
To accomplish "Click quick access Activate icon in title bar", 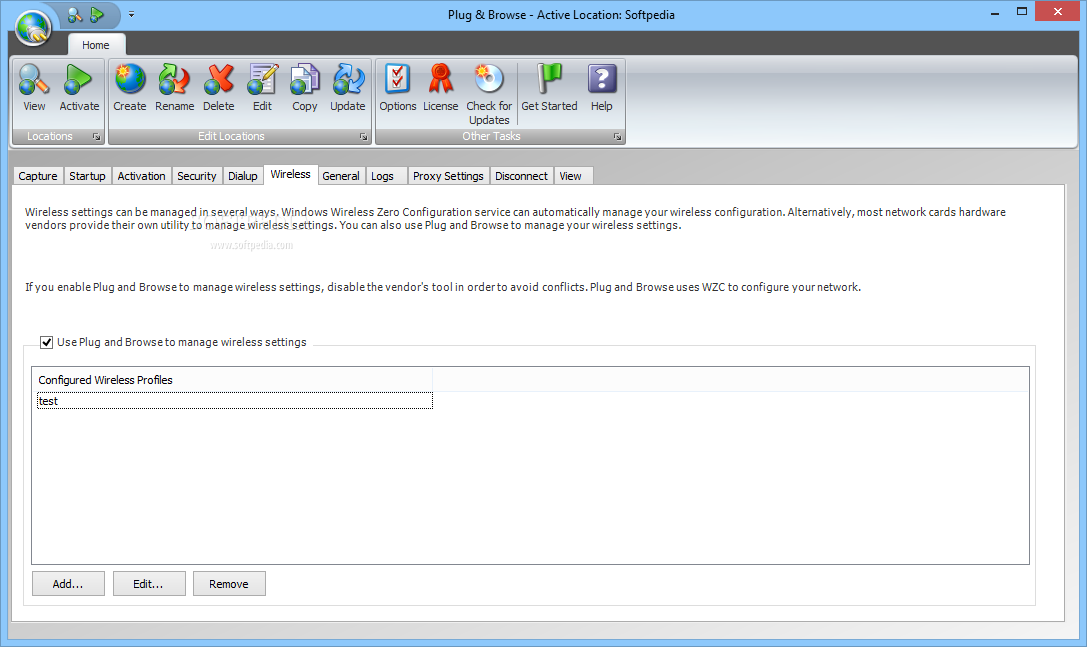I will (x=97, y=14).
